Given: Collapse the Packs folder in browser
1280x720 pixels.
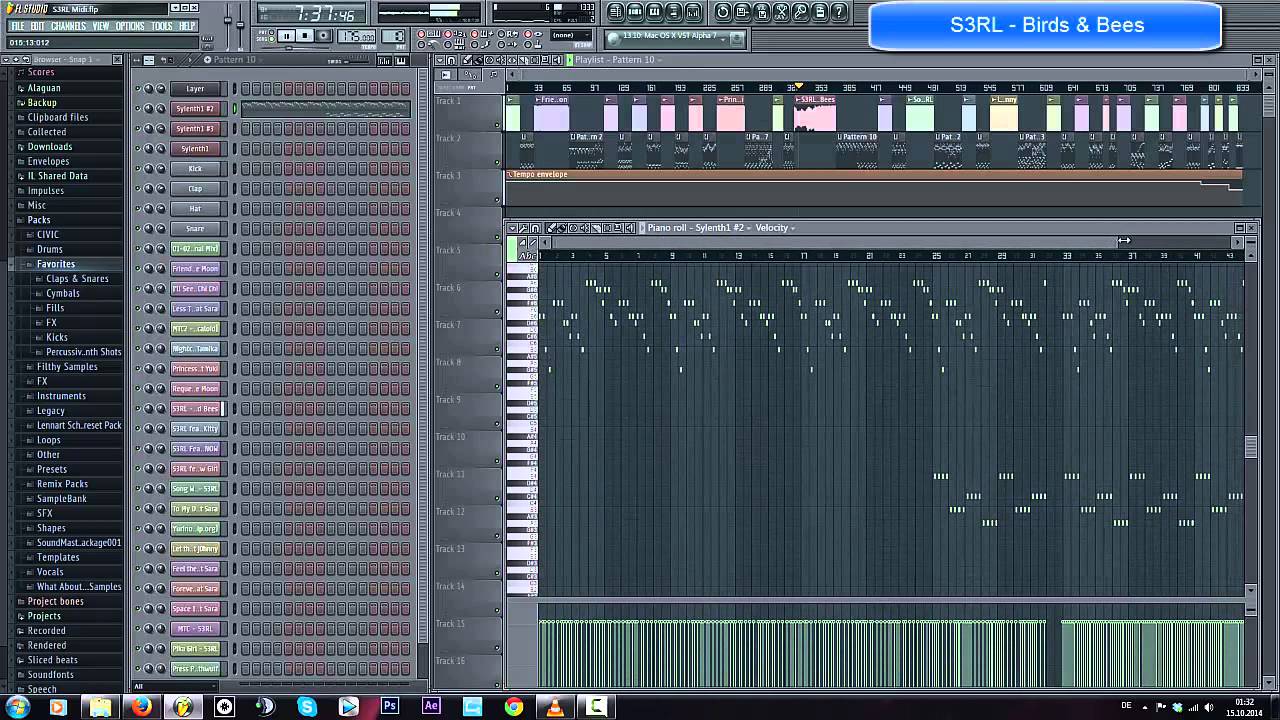Looking at the screenshot, I should [39, 220].
